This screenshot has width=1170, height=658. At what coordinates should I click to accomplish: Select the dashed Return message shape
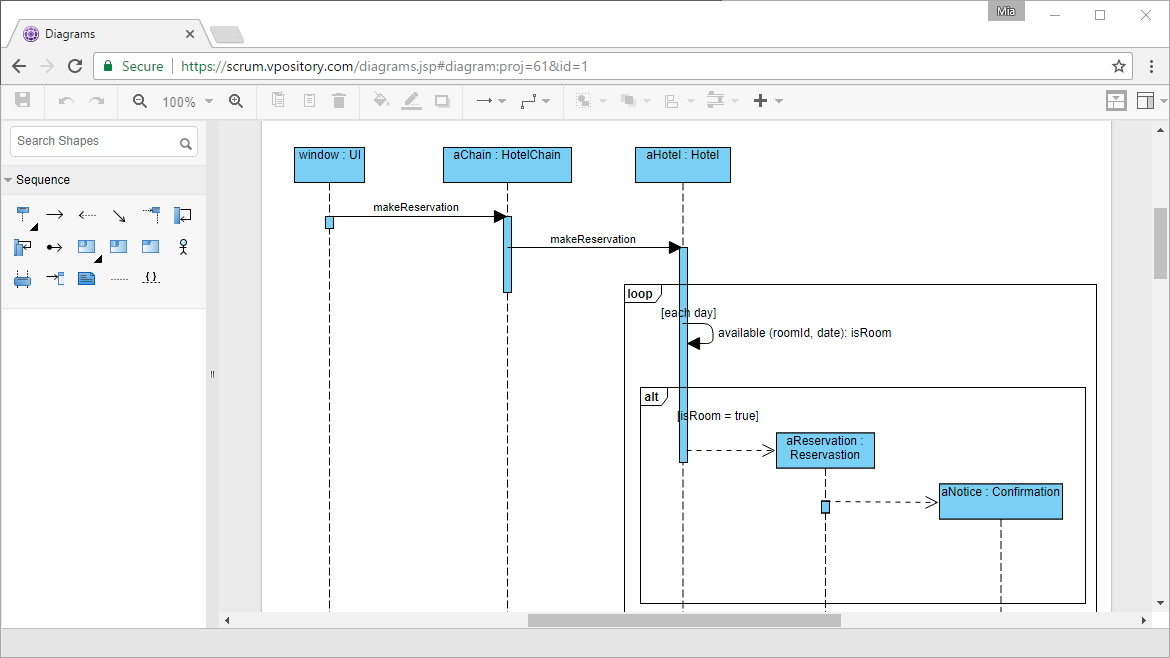click(x=87, y=215)
